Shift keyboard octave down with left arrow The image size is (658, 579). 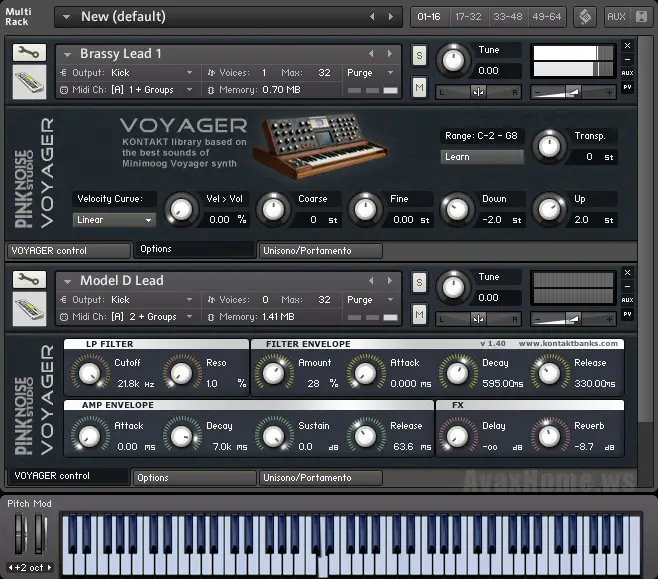(11, 568)
